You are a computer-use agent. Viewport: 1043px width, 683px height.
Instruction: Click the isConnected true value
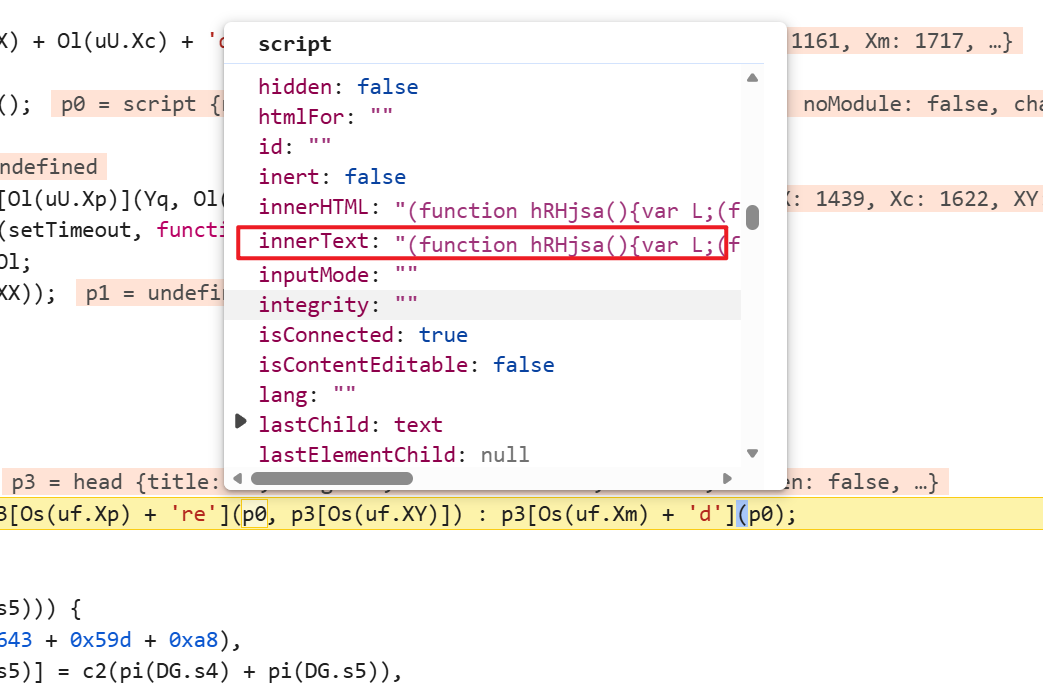click(443, 334)
